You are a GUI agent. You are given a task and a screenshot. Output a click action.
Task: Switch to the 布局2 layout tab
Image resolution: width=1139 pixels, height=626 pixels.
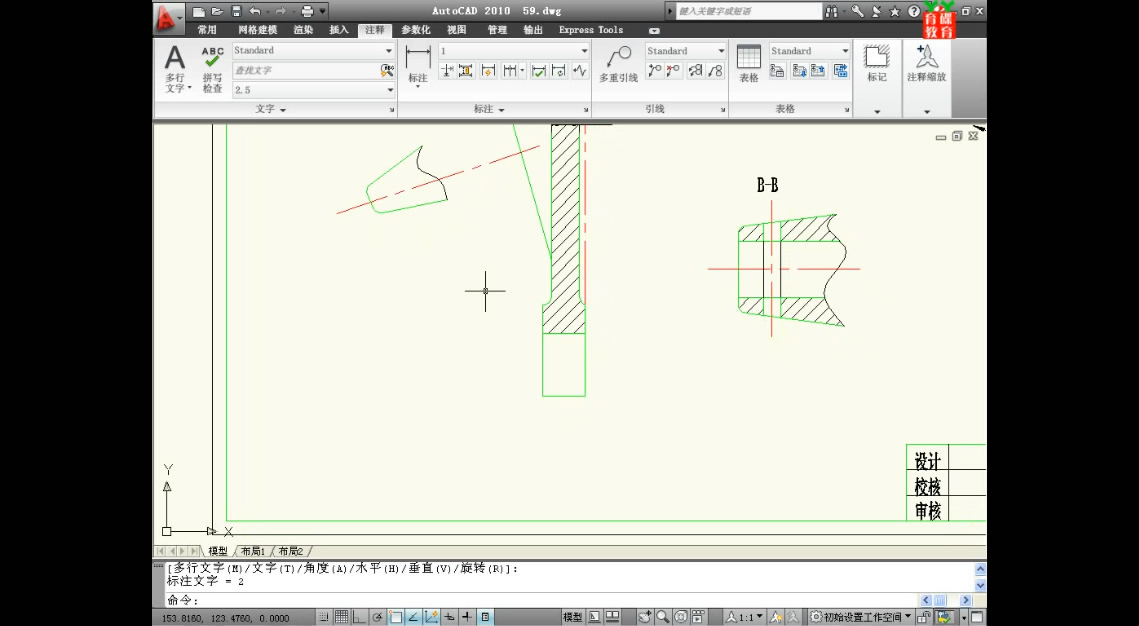291,551
